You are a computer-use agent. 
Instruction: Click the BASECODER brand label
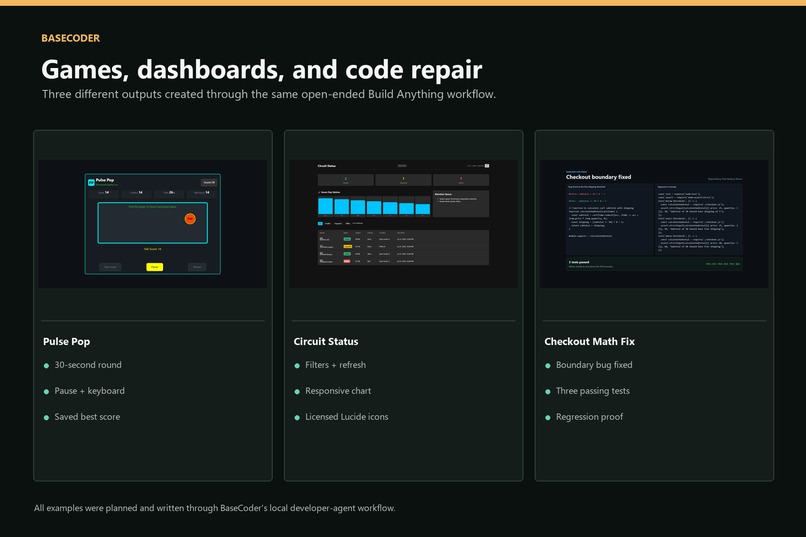coord(71,38)
